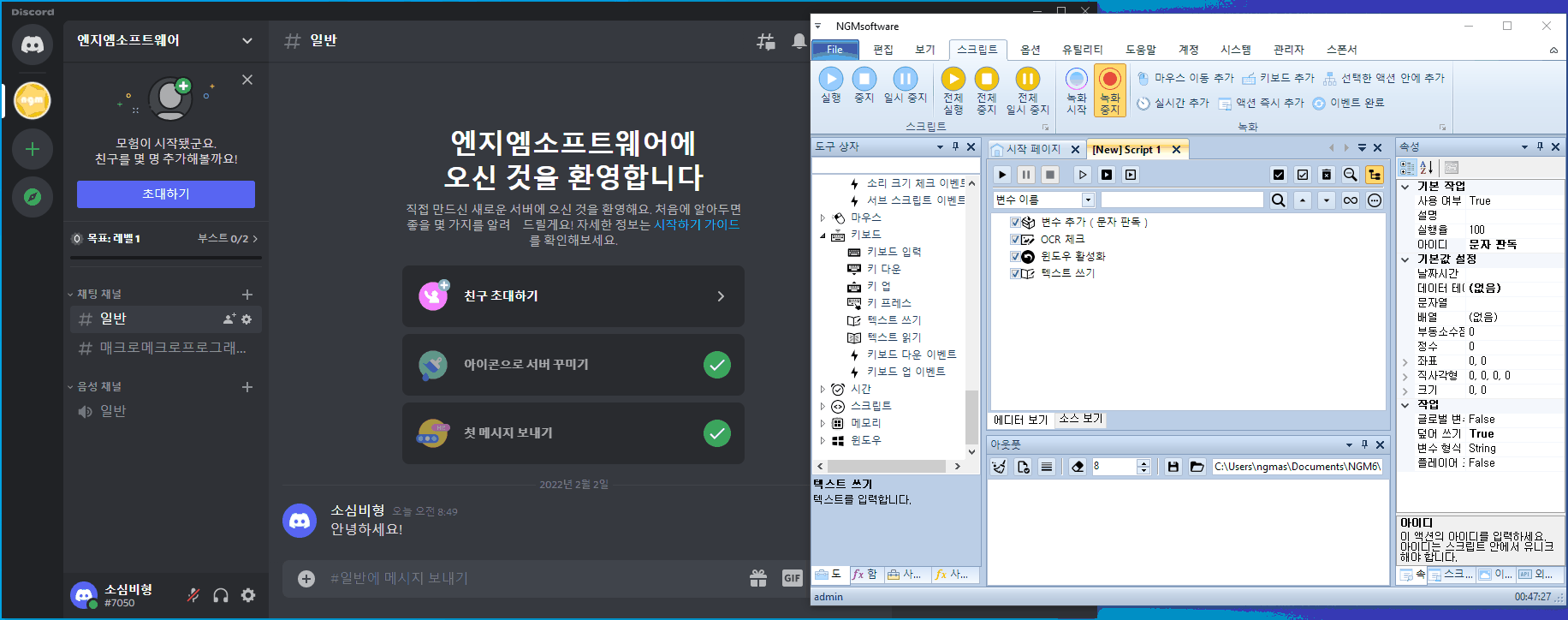1568x620 pixels.
Task: Click the open folder icon in 아웃풋 panel
Action: click(1197, 466)
